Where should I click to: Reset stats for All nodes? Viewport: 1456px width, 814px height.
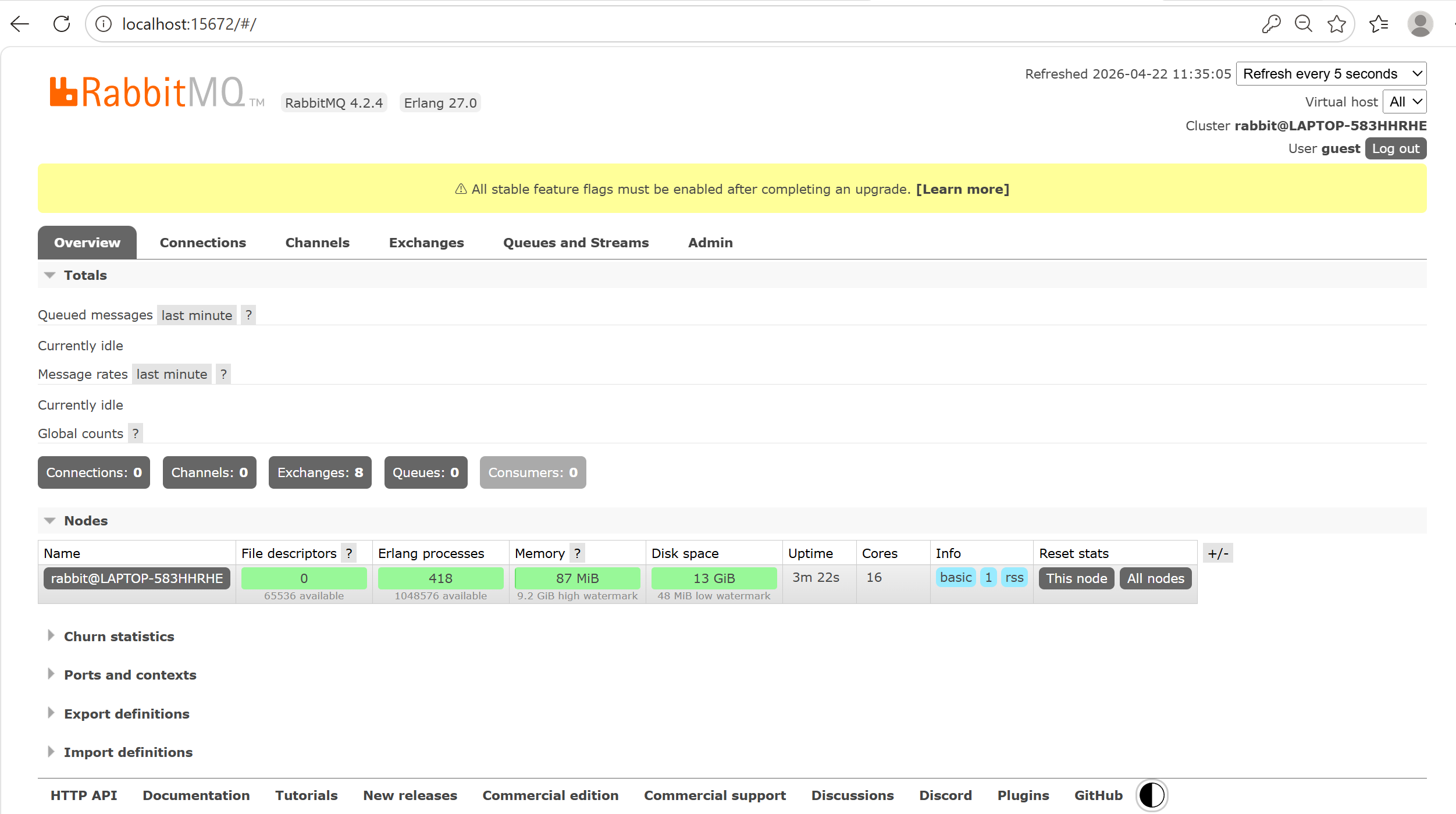click(x=1156, y=578)
